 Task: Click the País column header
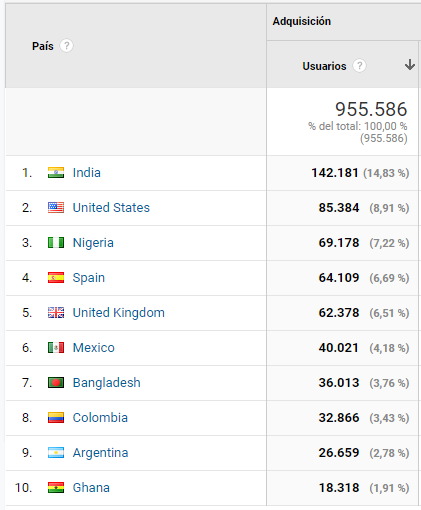43,46
